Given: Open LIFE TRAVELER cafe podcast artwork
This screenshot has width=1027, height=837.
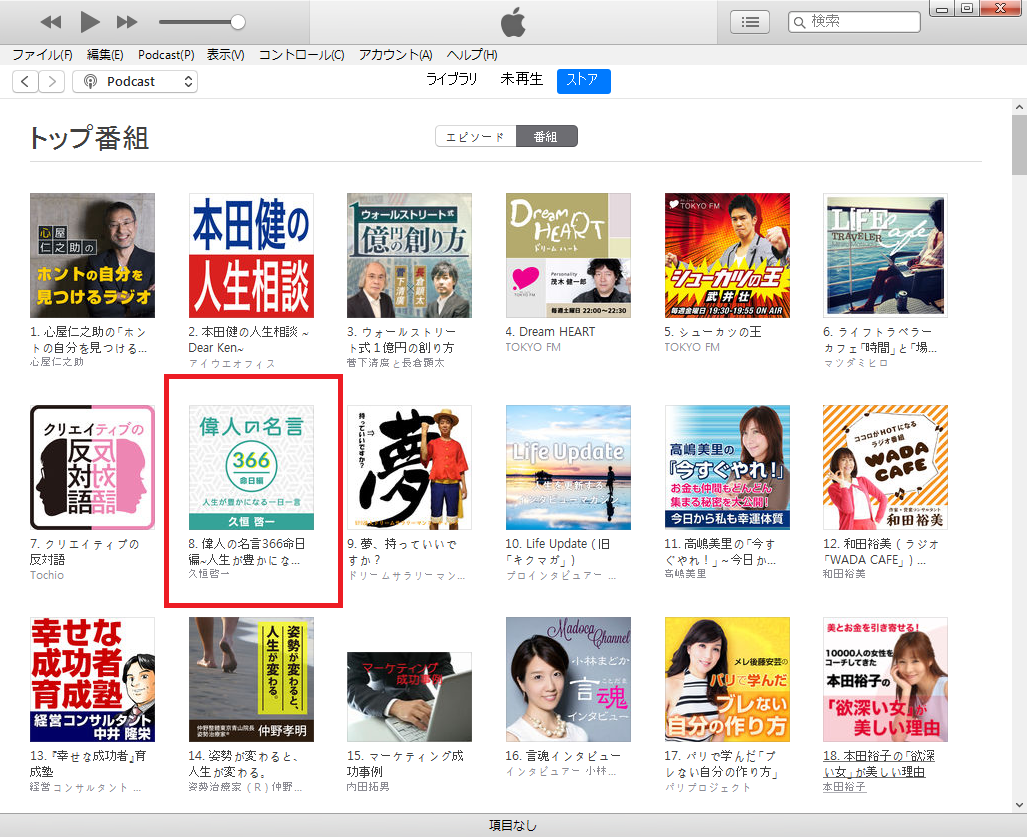Looking at the screenshot, I should coord(886,255).
